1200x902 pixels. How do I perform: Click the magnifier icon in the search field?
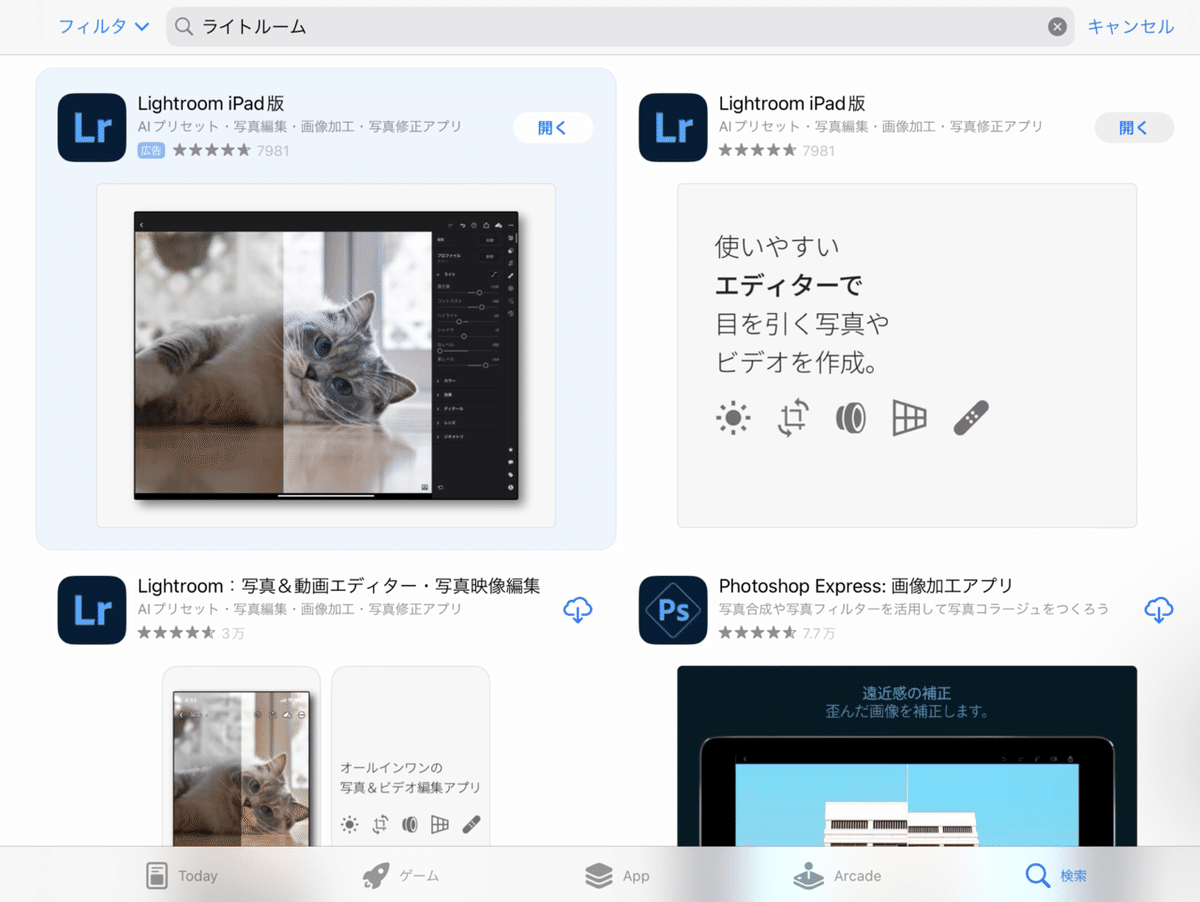tap(184, 27)
